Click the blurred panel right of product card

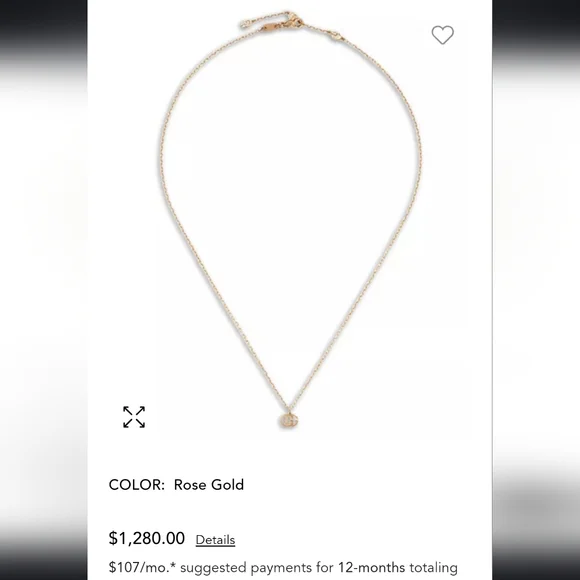pos(536,290)
